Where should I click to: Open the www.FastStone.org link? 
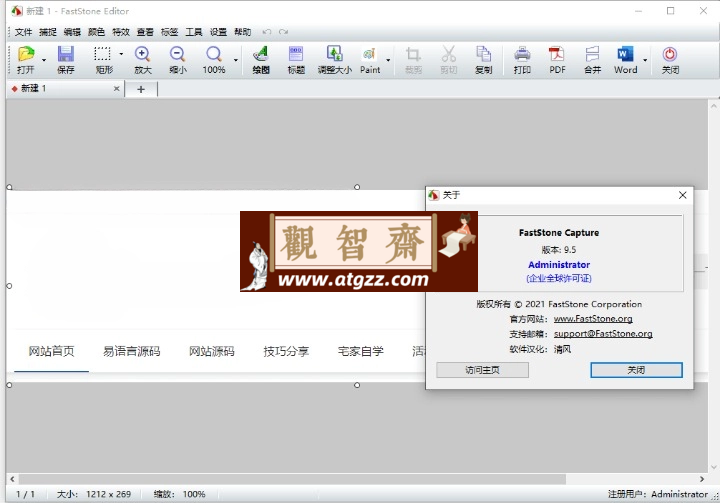[x=593, y=318]
